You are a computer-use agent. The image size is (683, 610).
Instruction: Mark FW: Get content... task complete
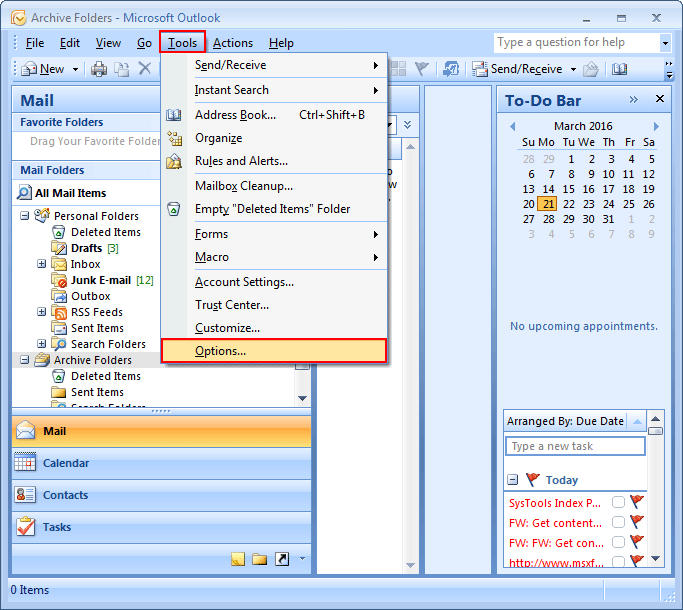click(x=618, y=522)
